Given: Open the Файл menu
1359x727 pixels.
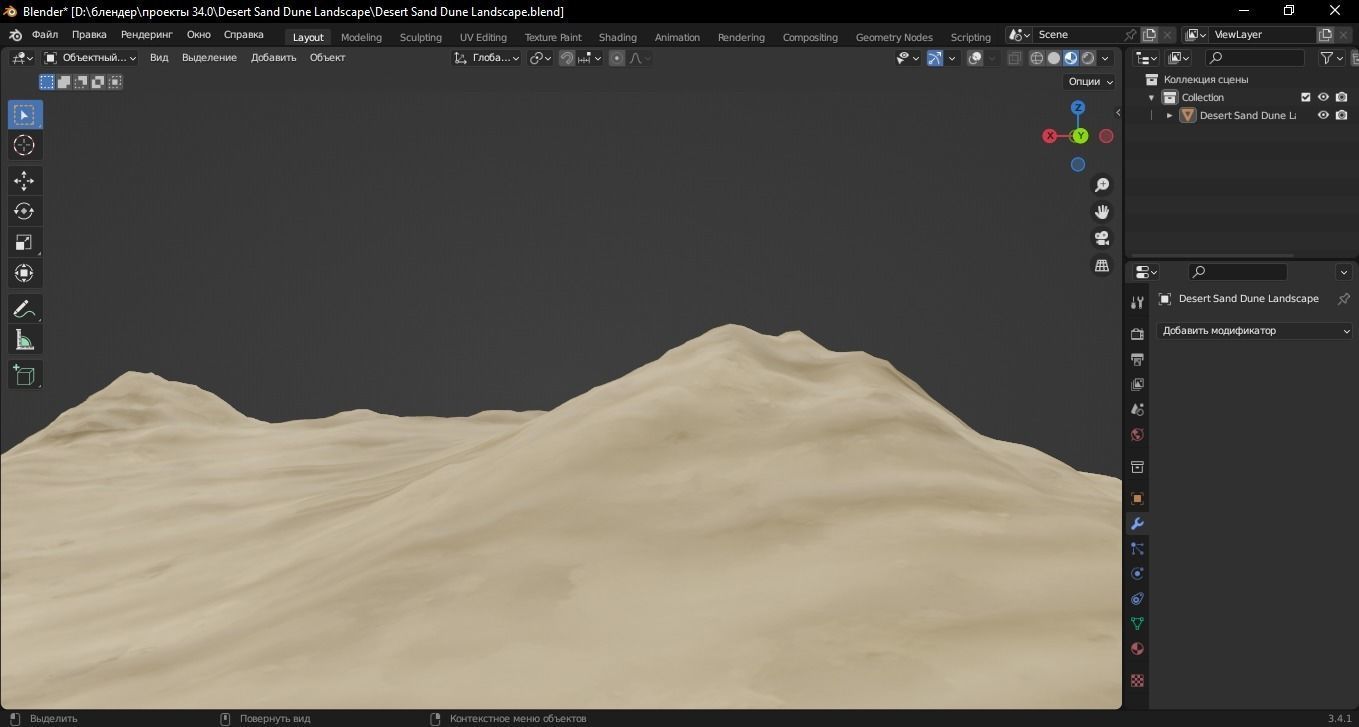Looking at the screenshot, I should click(x=45, y=35).
